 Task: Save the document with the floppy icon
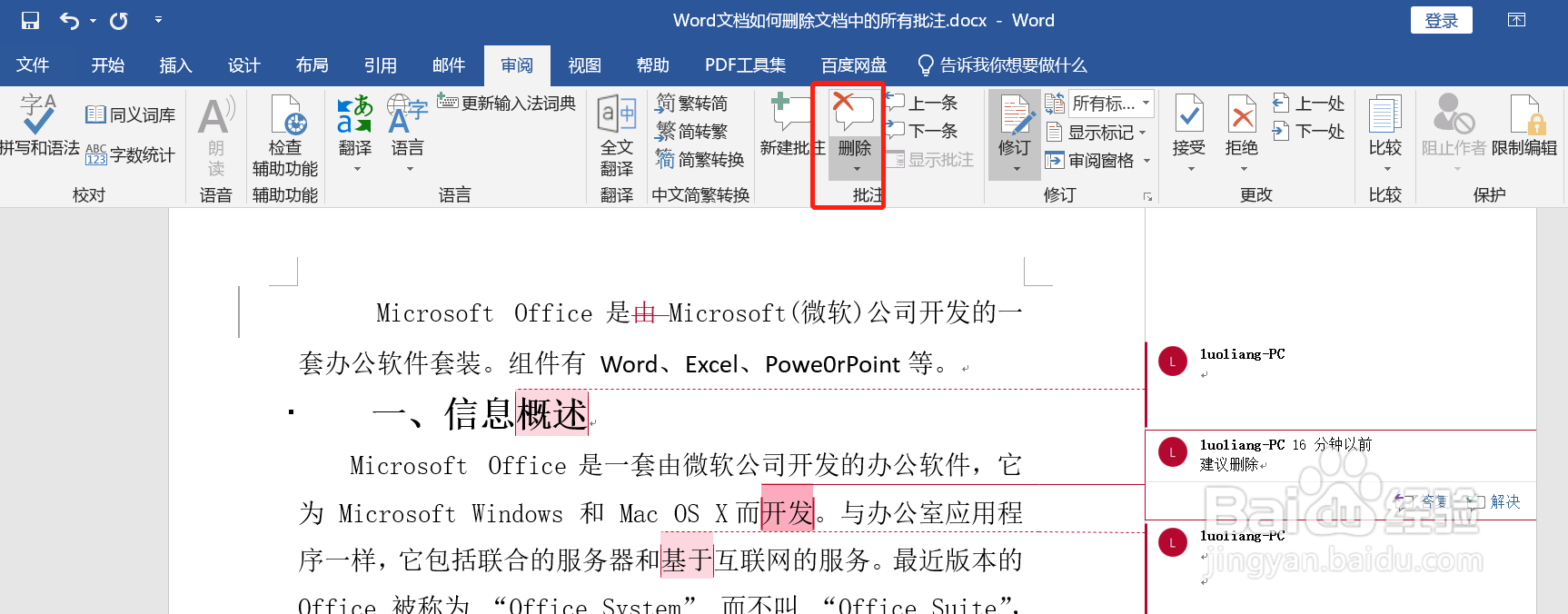(x=30, y=20)
